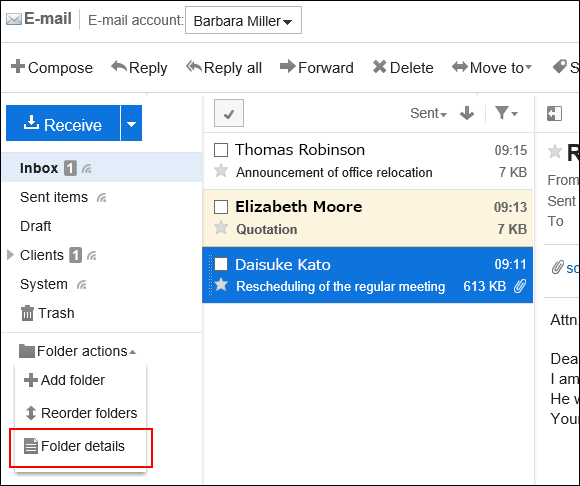The image size is (580, 486).
Task: Click the Clients unread count badge
Action: pos(75,255)
